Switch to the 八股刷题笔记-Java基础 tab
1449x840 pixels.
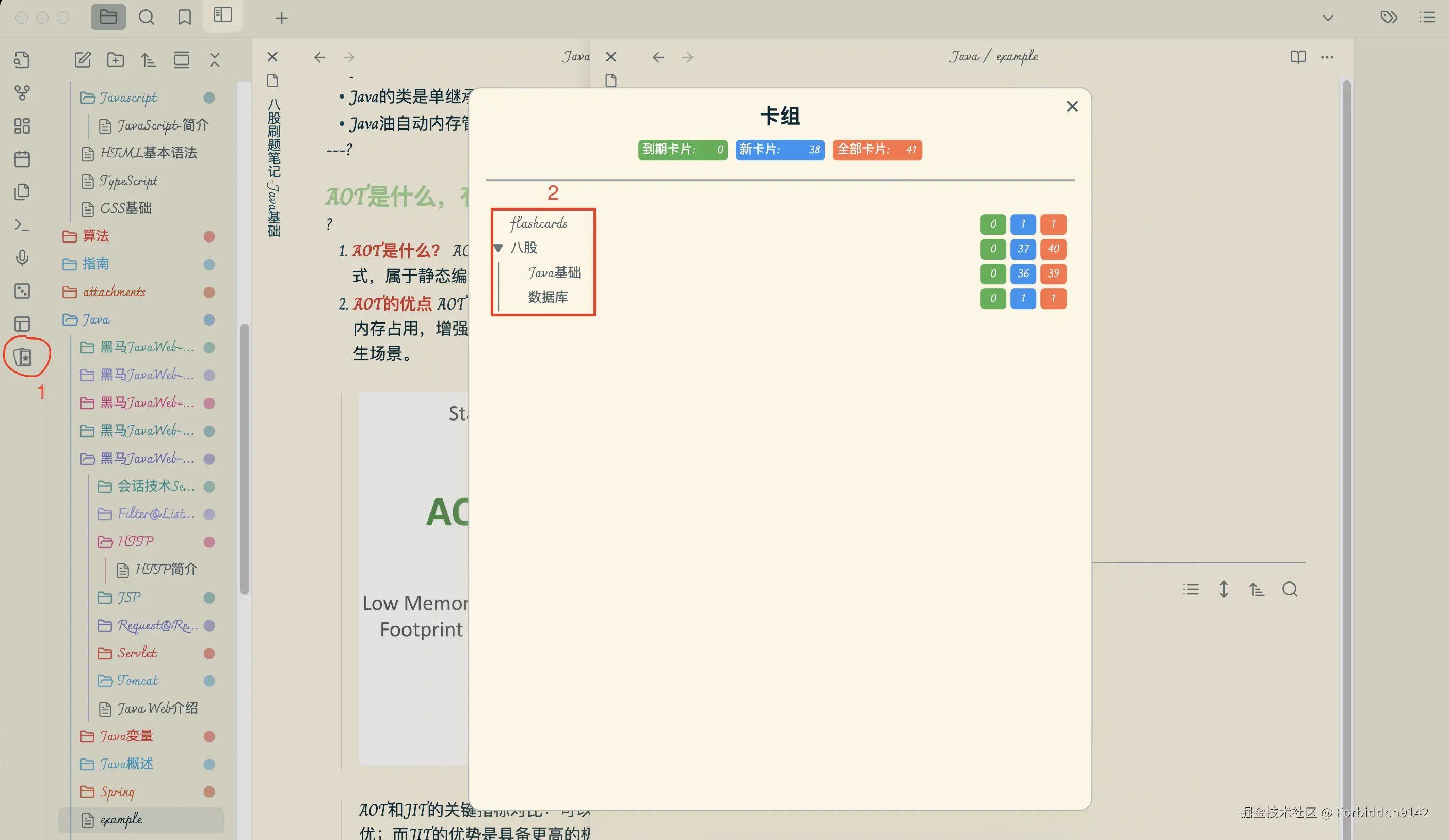(272, 167)
